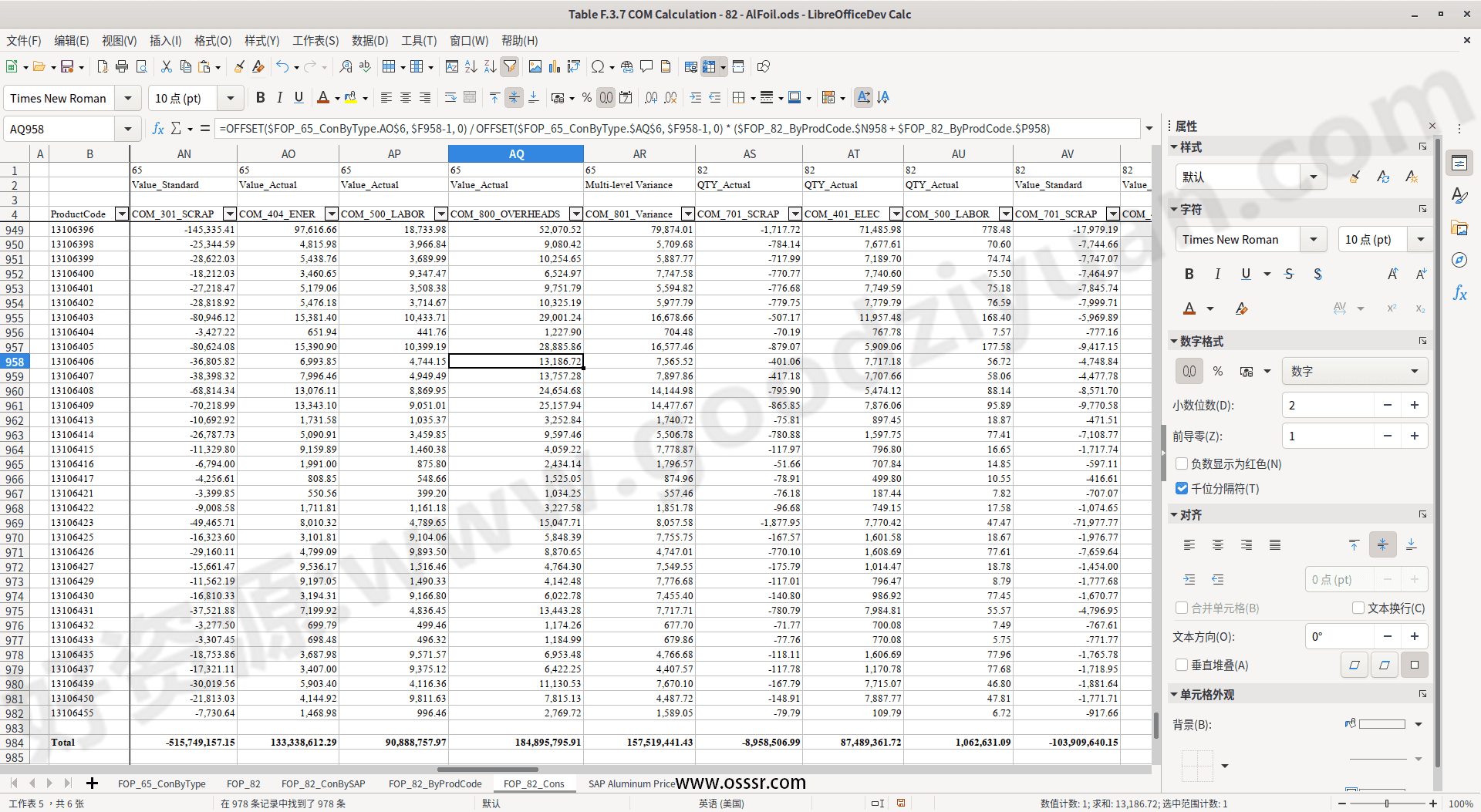This screenshot has width=1481, height=812.
Task: Open the Functions deck in the sidebar
Action: [1460, 293]
